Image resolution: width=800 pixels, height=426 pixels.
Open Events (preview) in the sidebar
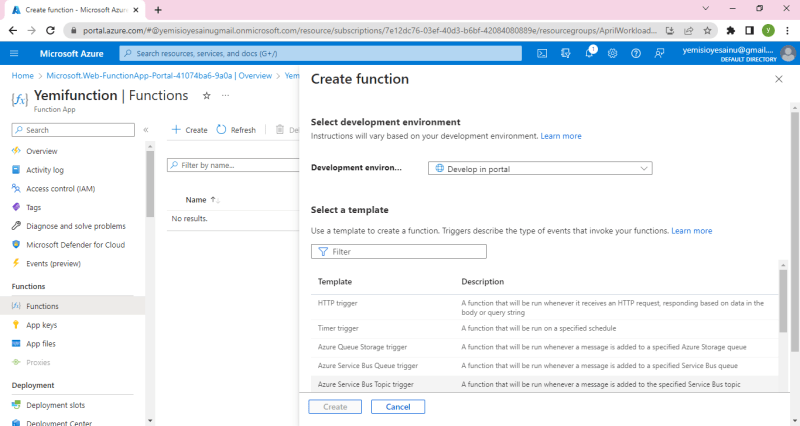pyautogui.click(x=53, y=264)
